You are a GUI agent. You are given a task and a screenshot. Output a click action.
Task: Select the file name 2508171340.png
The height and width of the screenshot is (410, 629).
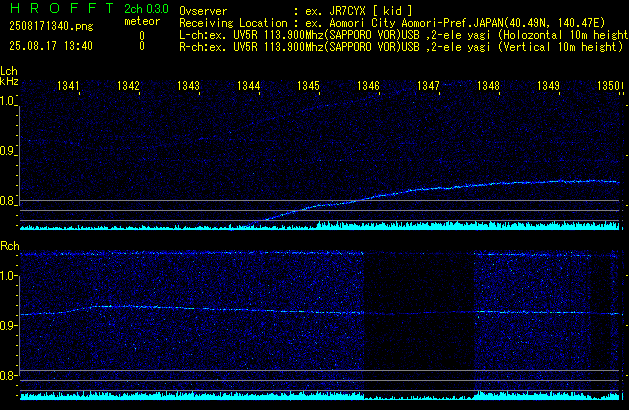pyautogui.click(x=51, y=26)
